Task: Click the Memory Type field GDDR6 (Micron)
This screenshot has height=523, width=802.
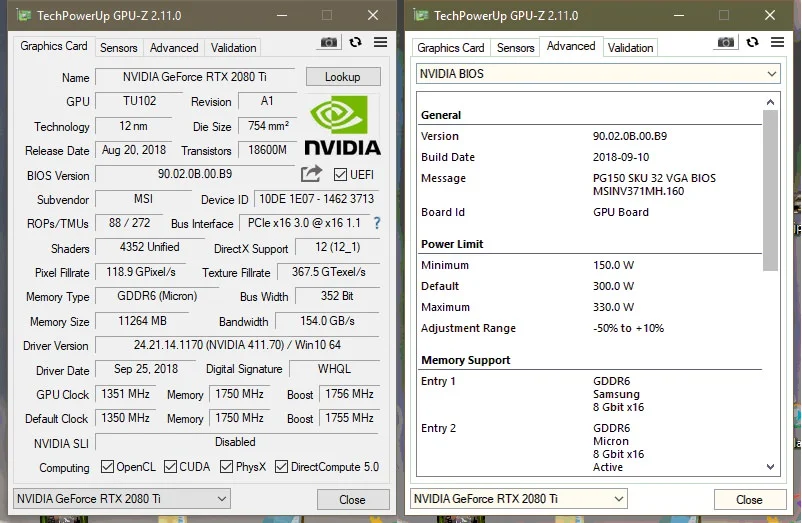Action: tap(157, 295)
